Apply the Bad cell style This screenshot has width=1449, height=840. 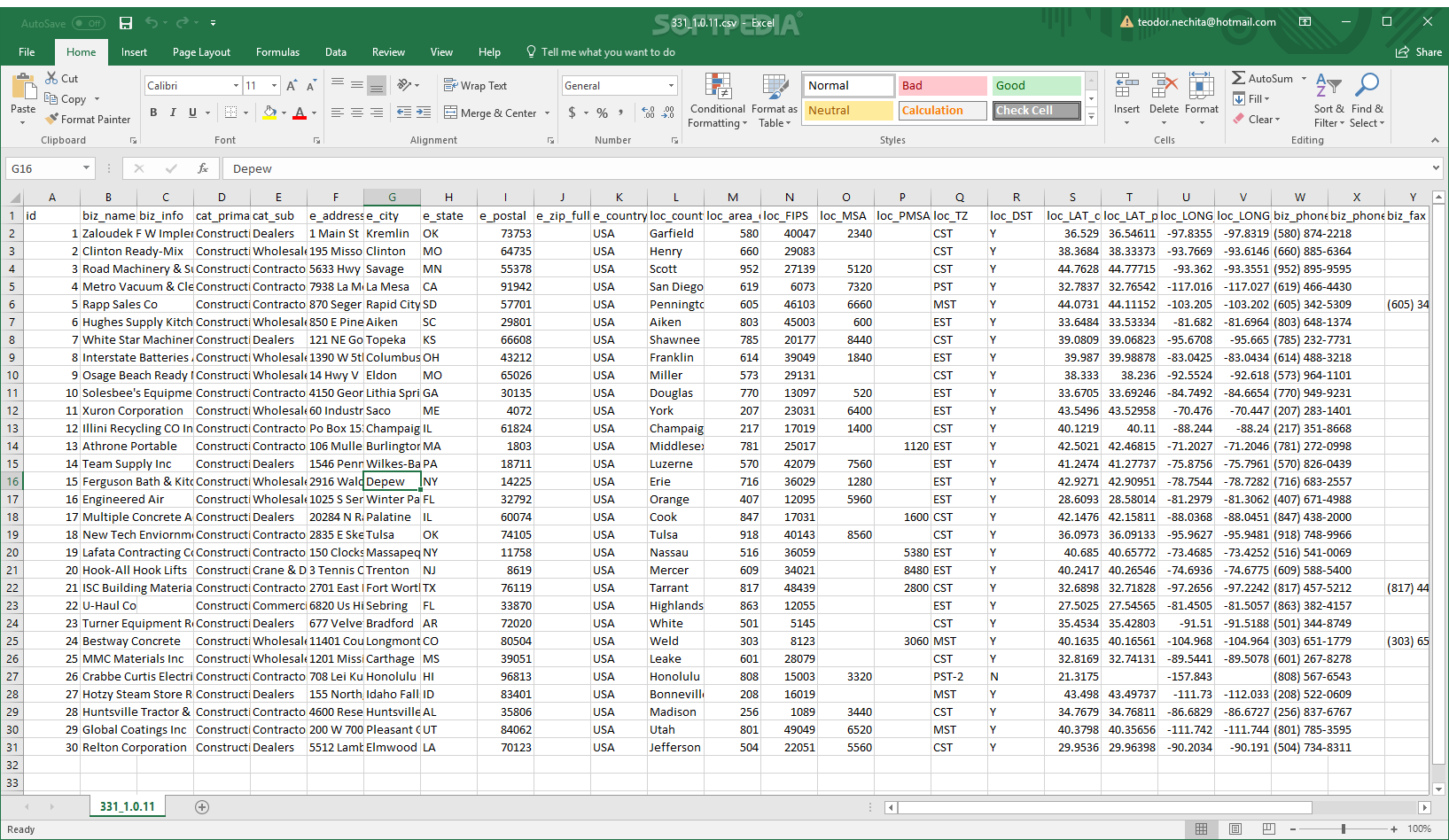click(x=942, y=86)
